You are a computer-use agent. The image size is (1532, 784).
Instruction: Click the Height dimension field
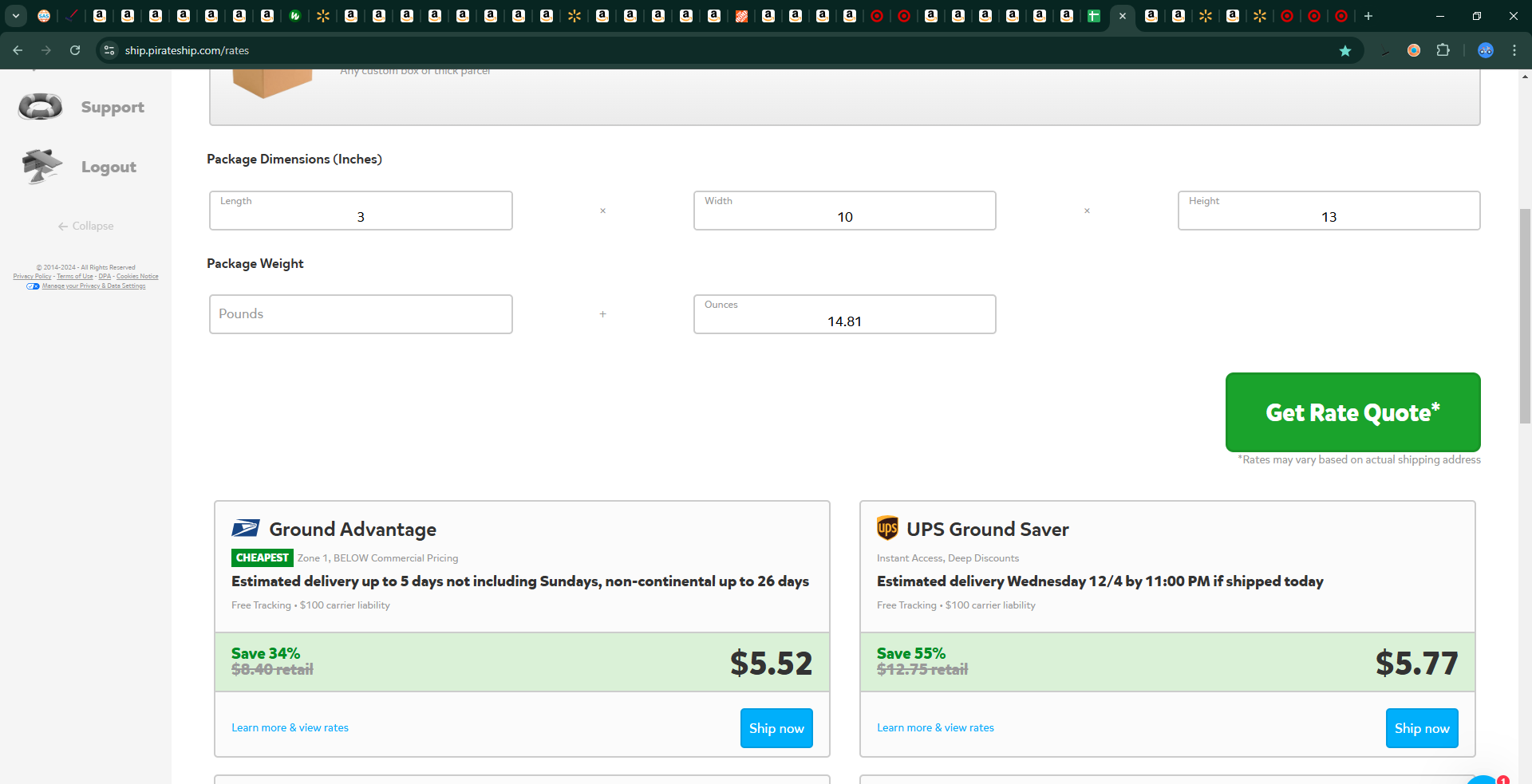1329,211
